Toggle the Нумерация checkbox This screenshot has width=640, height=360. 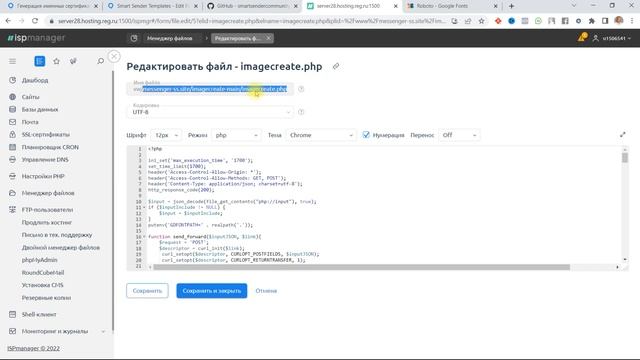[x=366, y=135]
